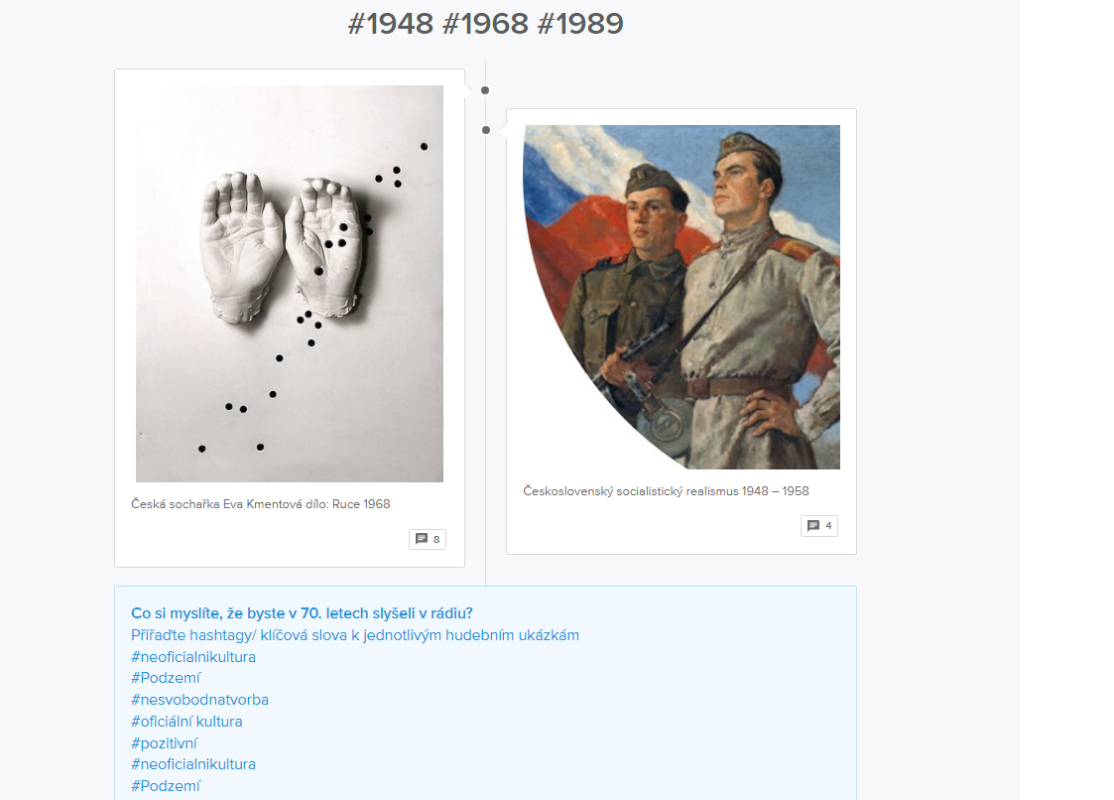
Task: Open question about 70s radio
Action: coord(302,613)
